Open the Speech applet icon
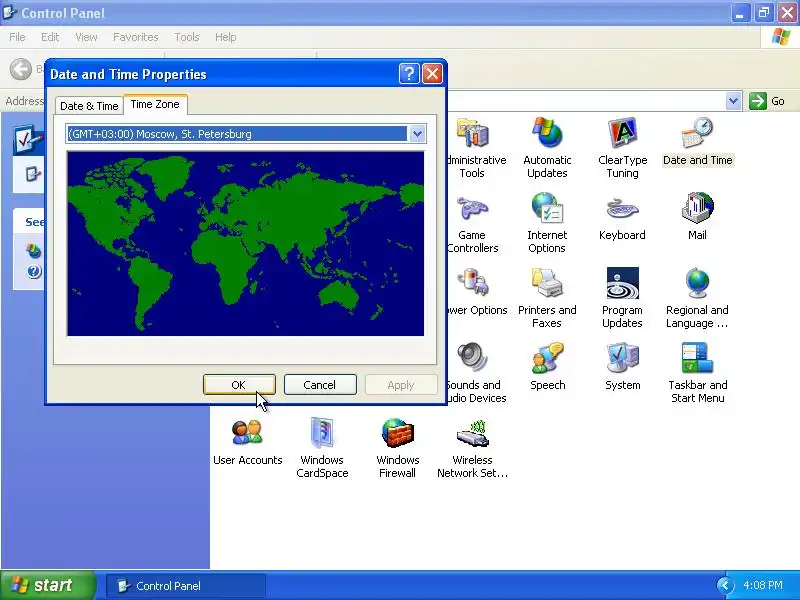The image size is (800, 600). 547,358
